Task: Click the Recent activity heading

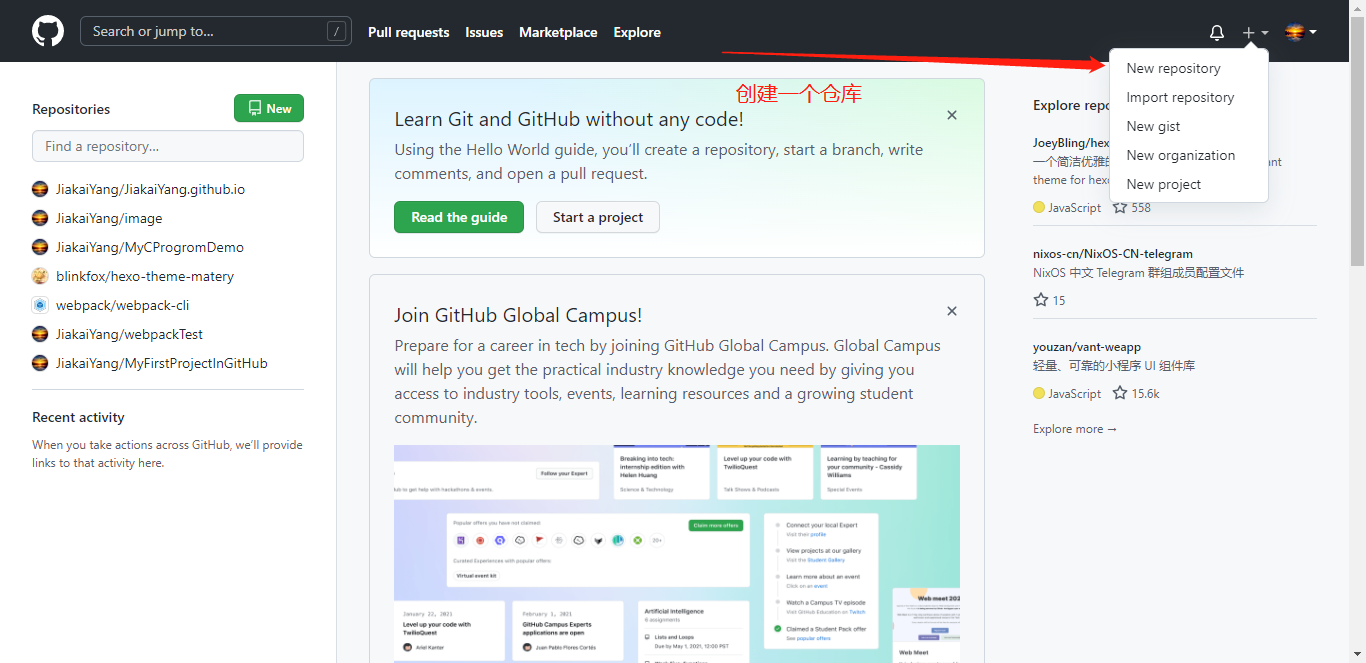Action: click(78, 417)
